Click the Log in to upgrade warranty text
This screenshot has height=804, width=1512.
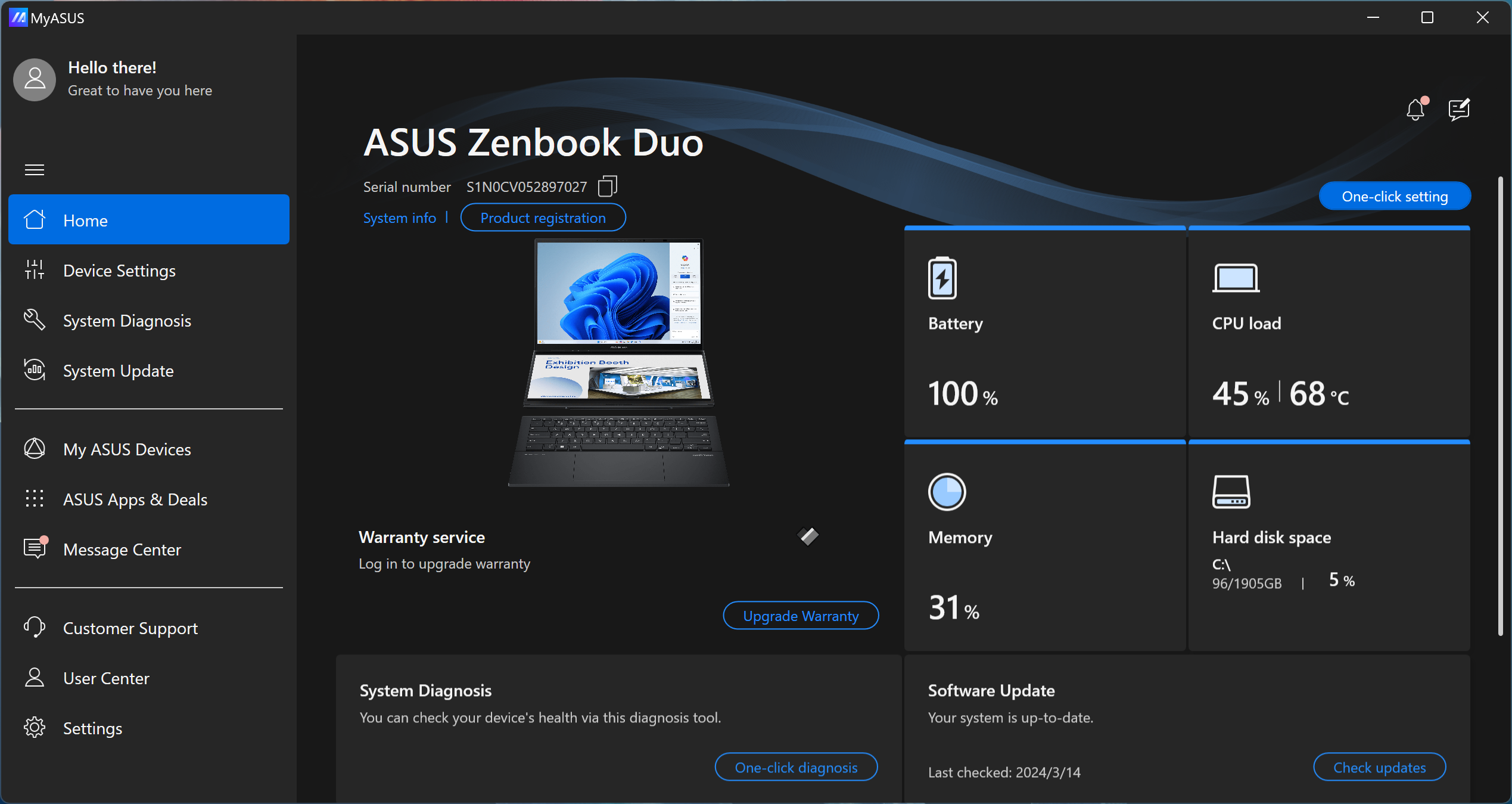444,563
